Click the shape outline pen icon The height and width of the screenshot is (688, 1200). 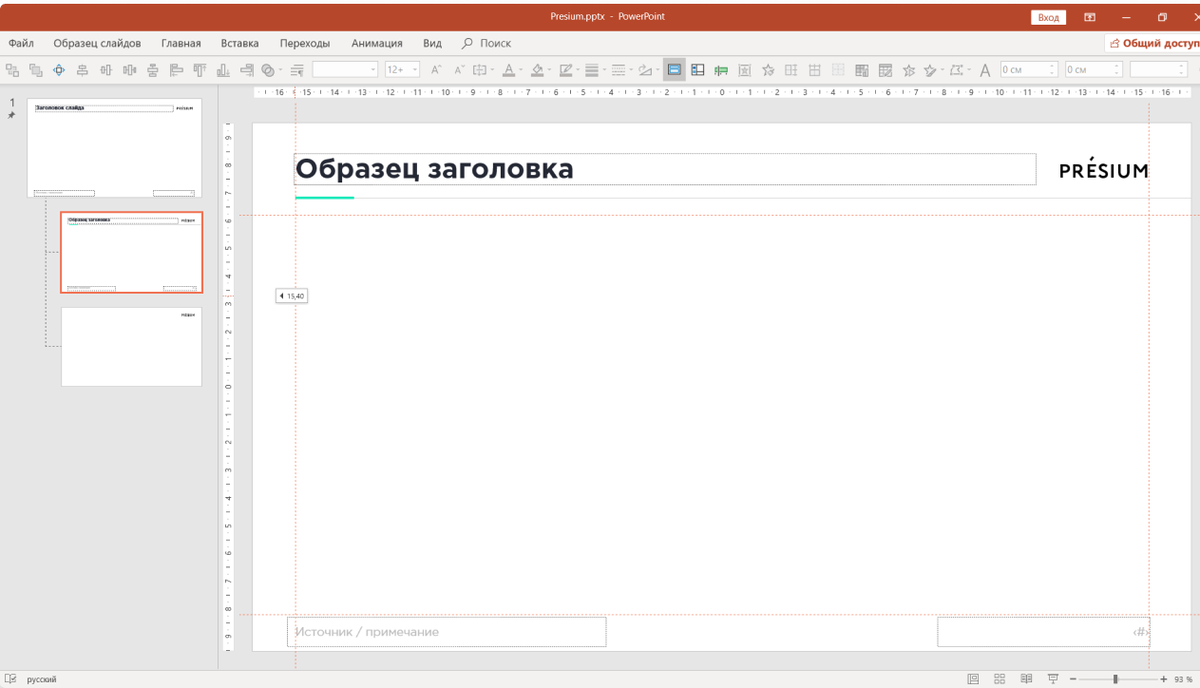566,70
